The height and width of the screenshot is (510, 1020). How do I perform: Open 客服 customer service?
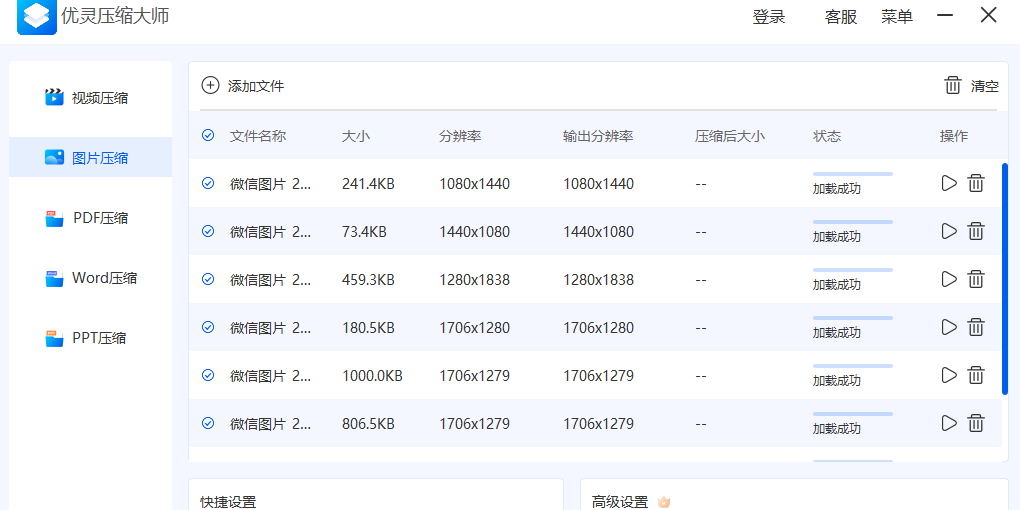click(x=840, y=17)
